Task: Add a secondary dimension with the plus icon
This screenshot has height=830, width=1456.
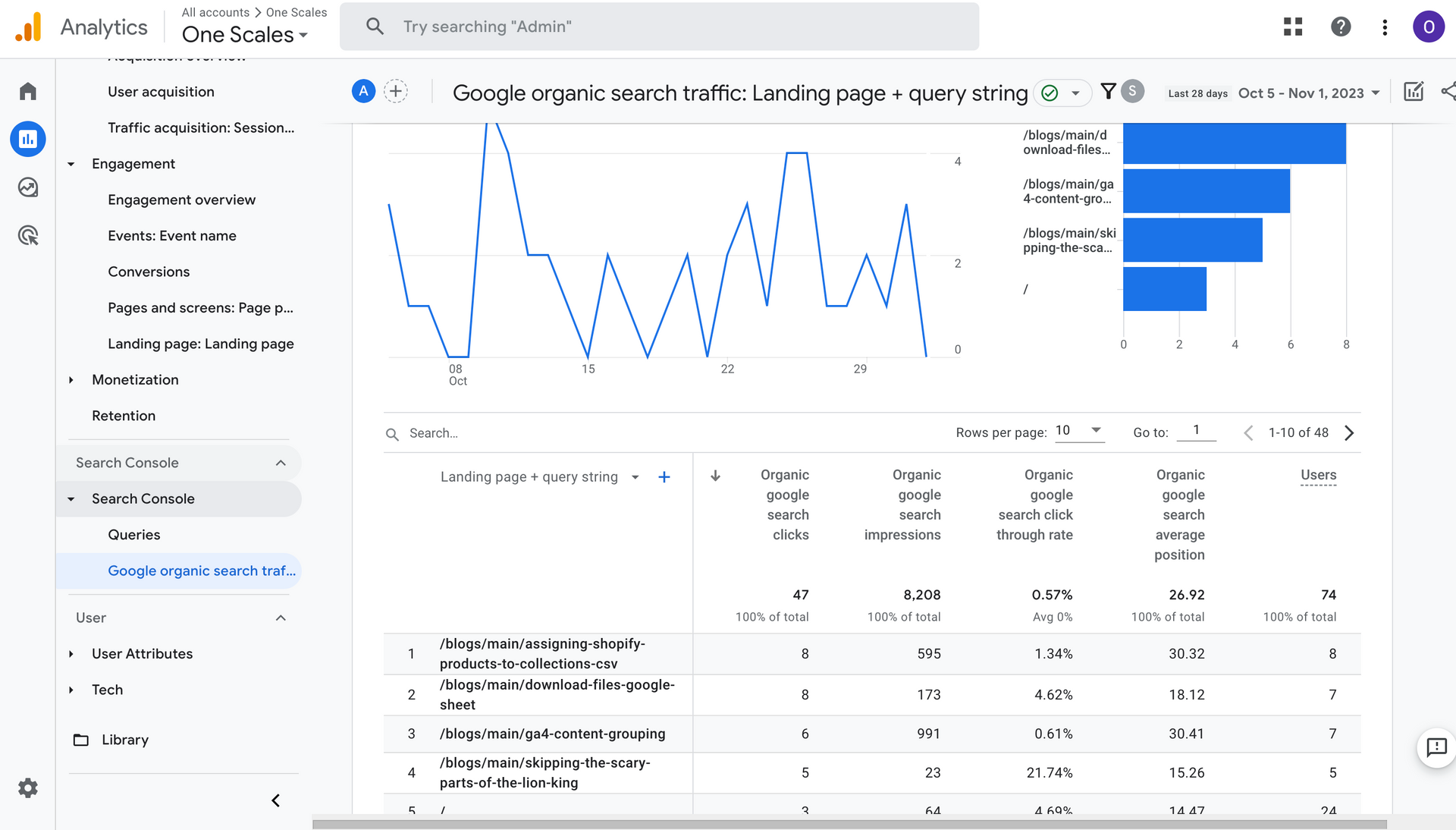Action: (x=664, y=477)
